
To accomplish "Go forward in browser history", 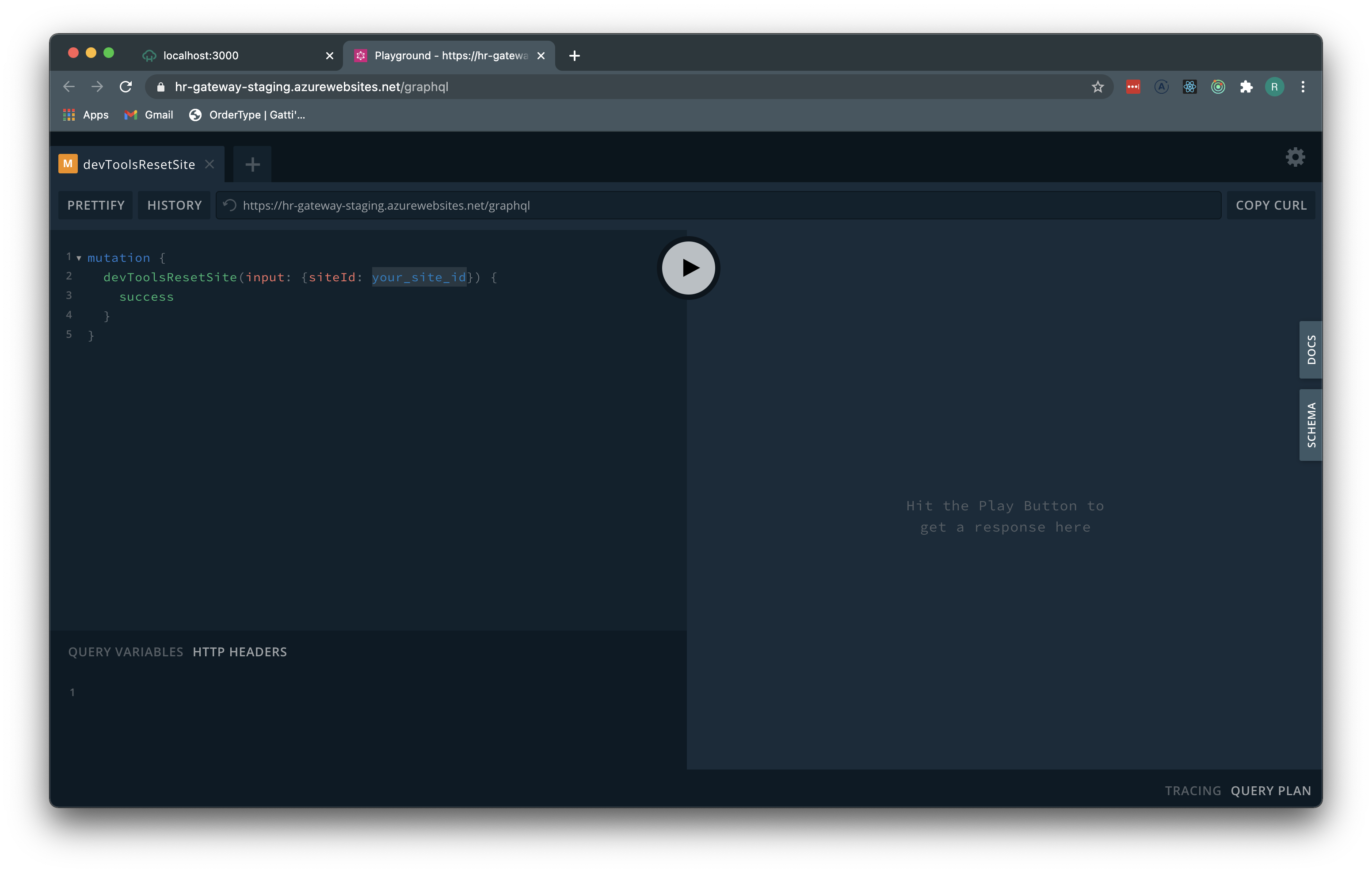I will pos(97,87).
